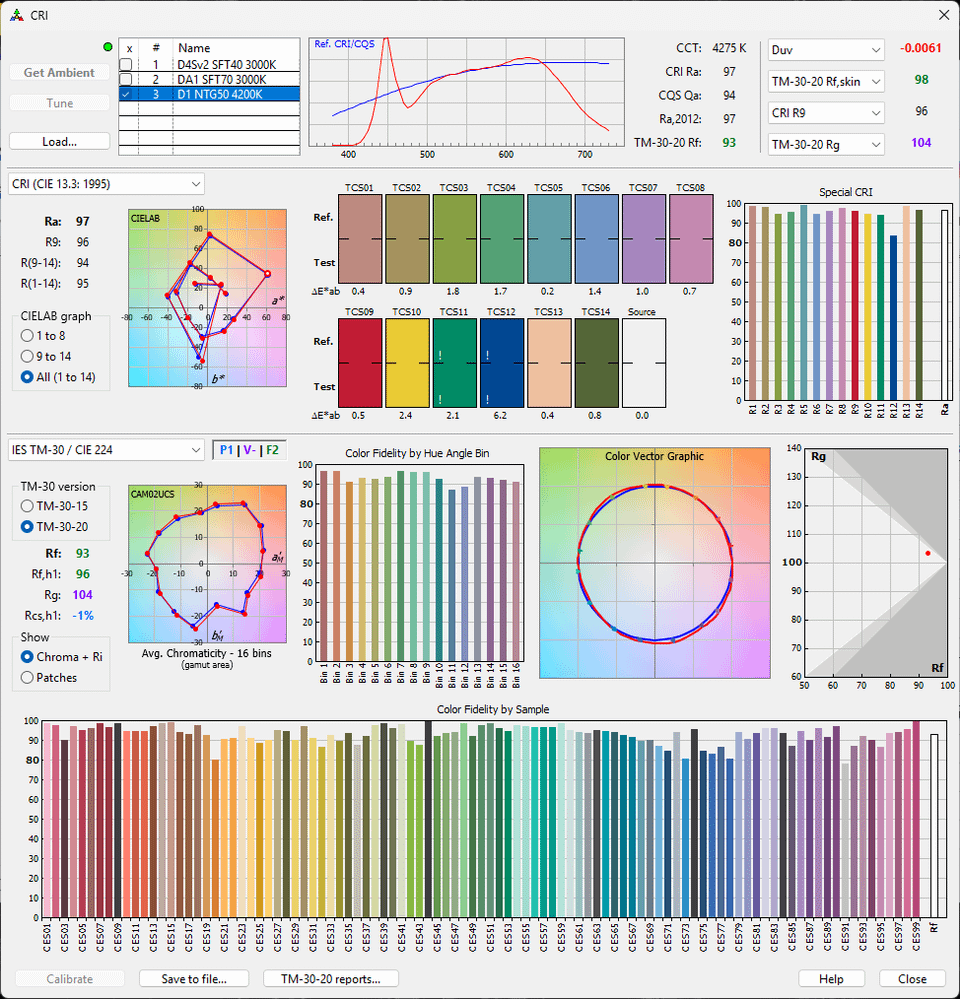Click the P1 indicator button
Screen dimensions: 960x999
(224, 450)
